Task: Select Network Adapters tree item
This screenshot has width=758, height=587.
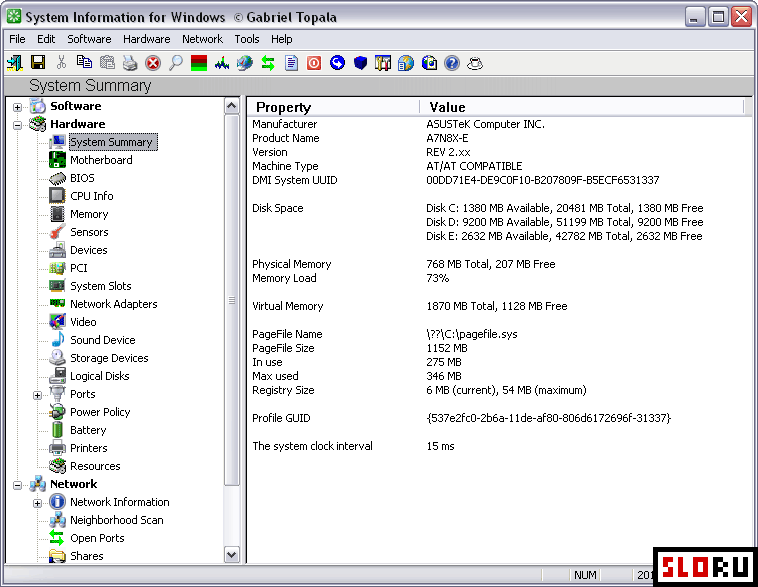Action: point(114,304)
